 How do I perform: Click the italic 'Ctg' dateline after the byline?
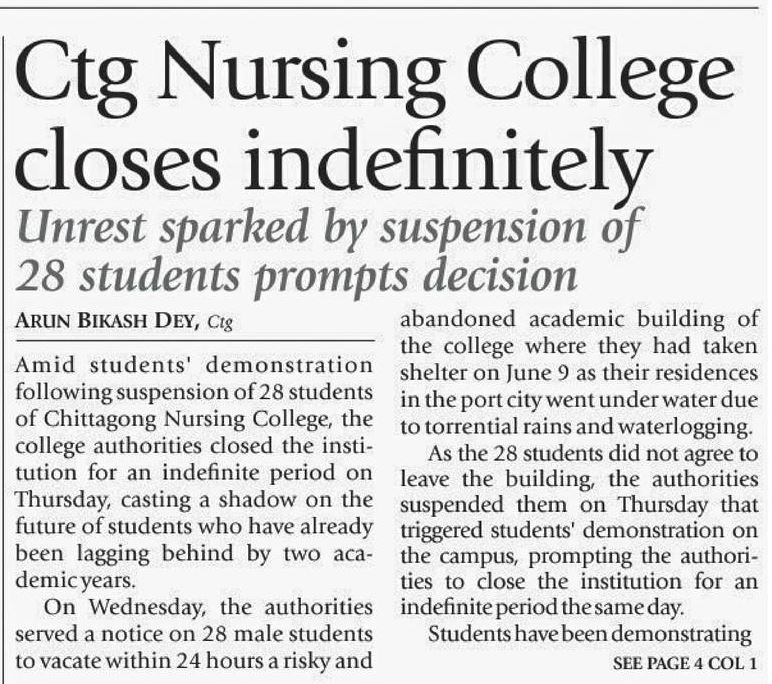(x=219, y=322)
